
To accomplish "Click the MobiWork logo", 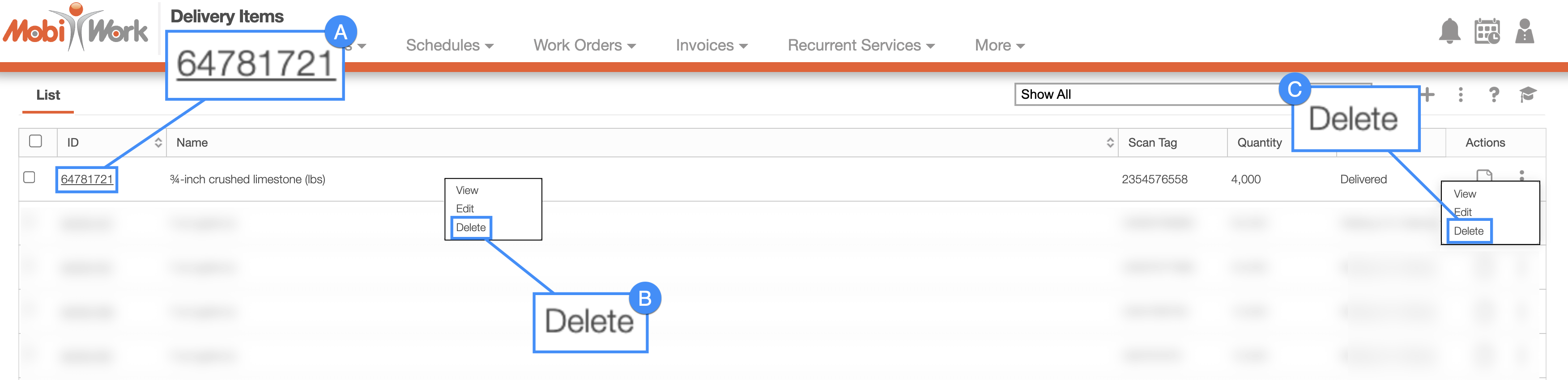I will tap(76, 28).
